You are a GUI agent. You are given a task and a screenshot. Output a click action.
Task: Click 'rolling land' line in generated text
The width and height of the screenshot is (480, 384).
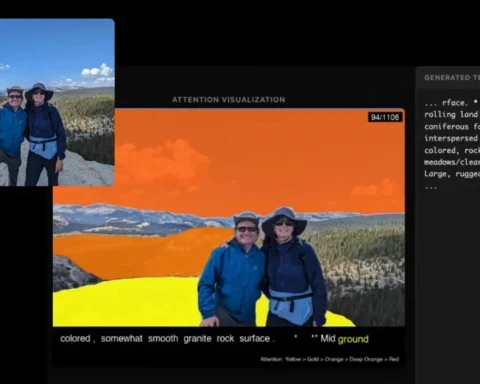click(452, 114)
